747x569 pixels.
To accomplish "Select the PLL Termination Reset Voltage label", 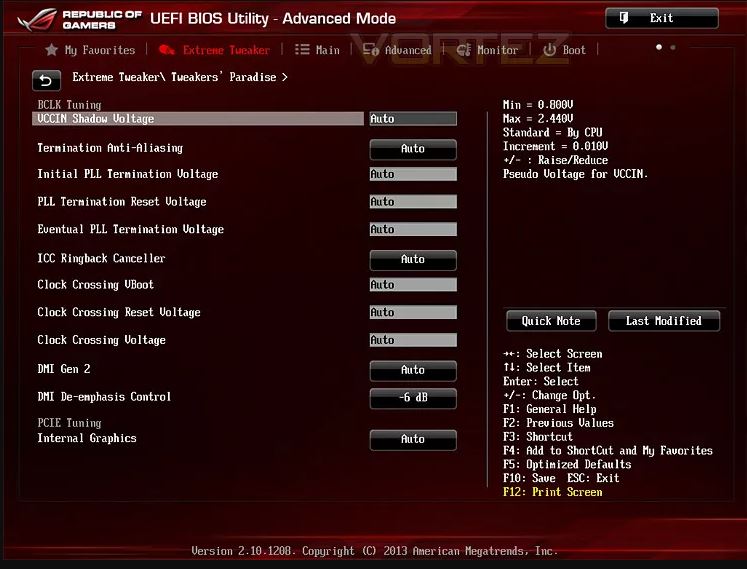I will point(122,202).
